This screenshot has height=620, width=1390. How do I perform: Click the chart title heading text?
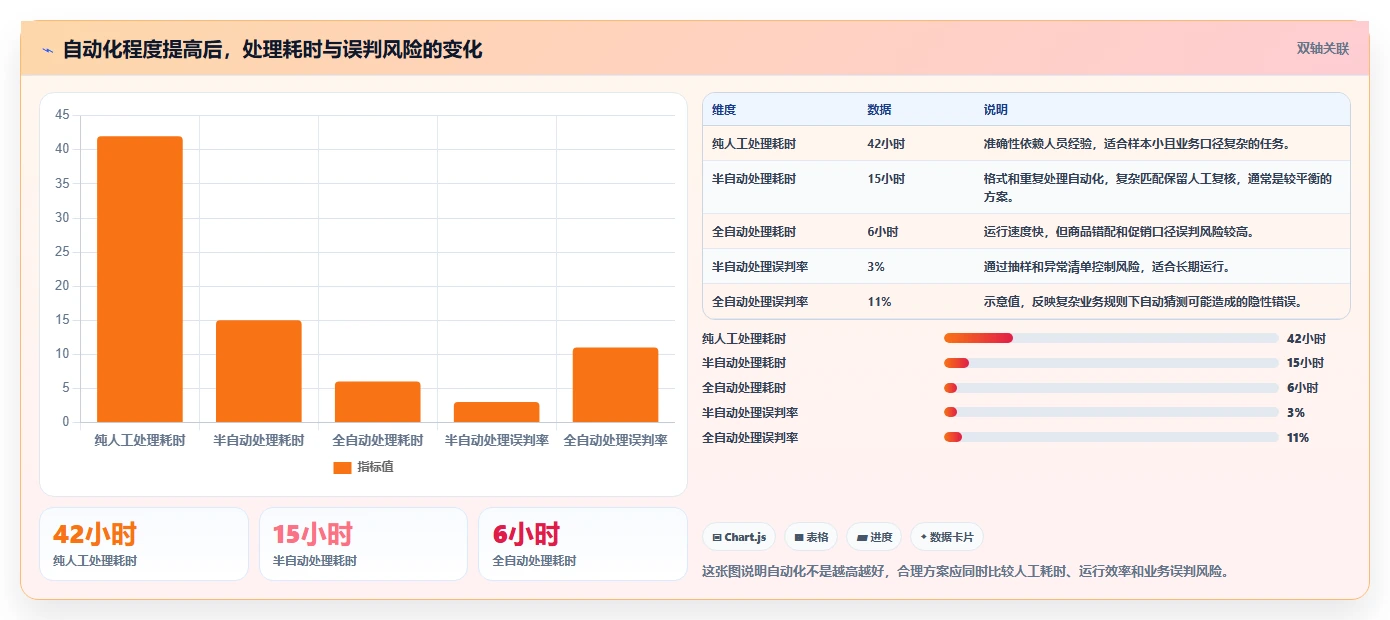pyautogui.click(x=272, y=49)
